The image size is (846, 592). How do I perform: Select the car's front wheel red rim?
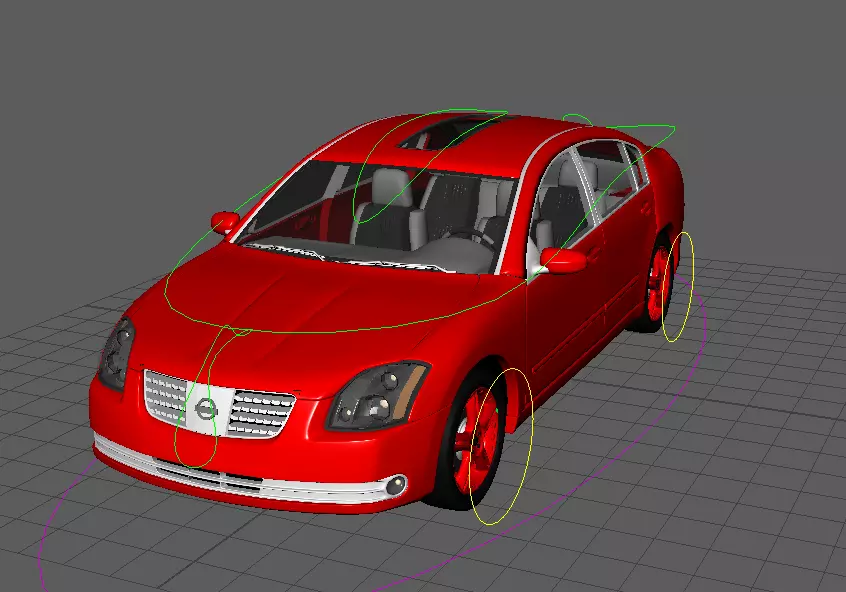pos(476,440)
